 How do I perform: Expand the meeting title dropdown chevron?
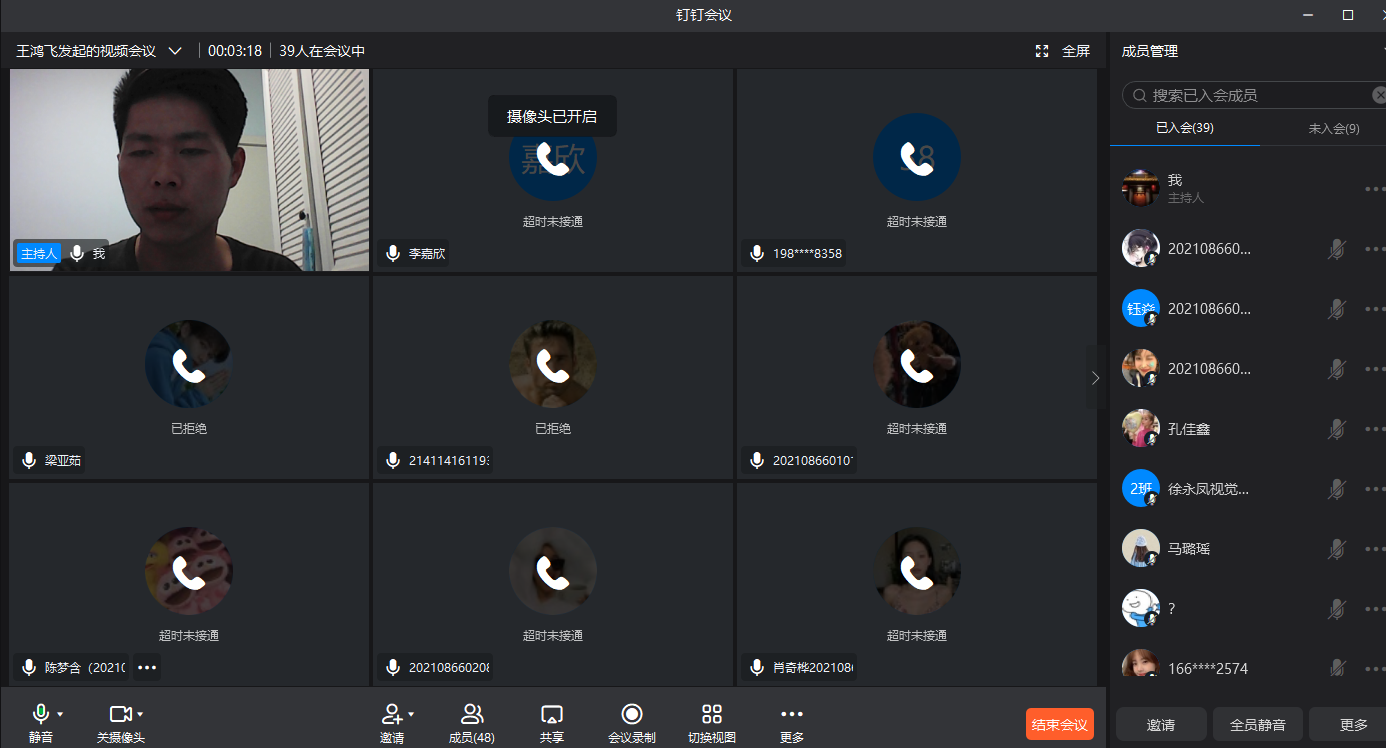click(x=175, y=51)
